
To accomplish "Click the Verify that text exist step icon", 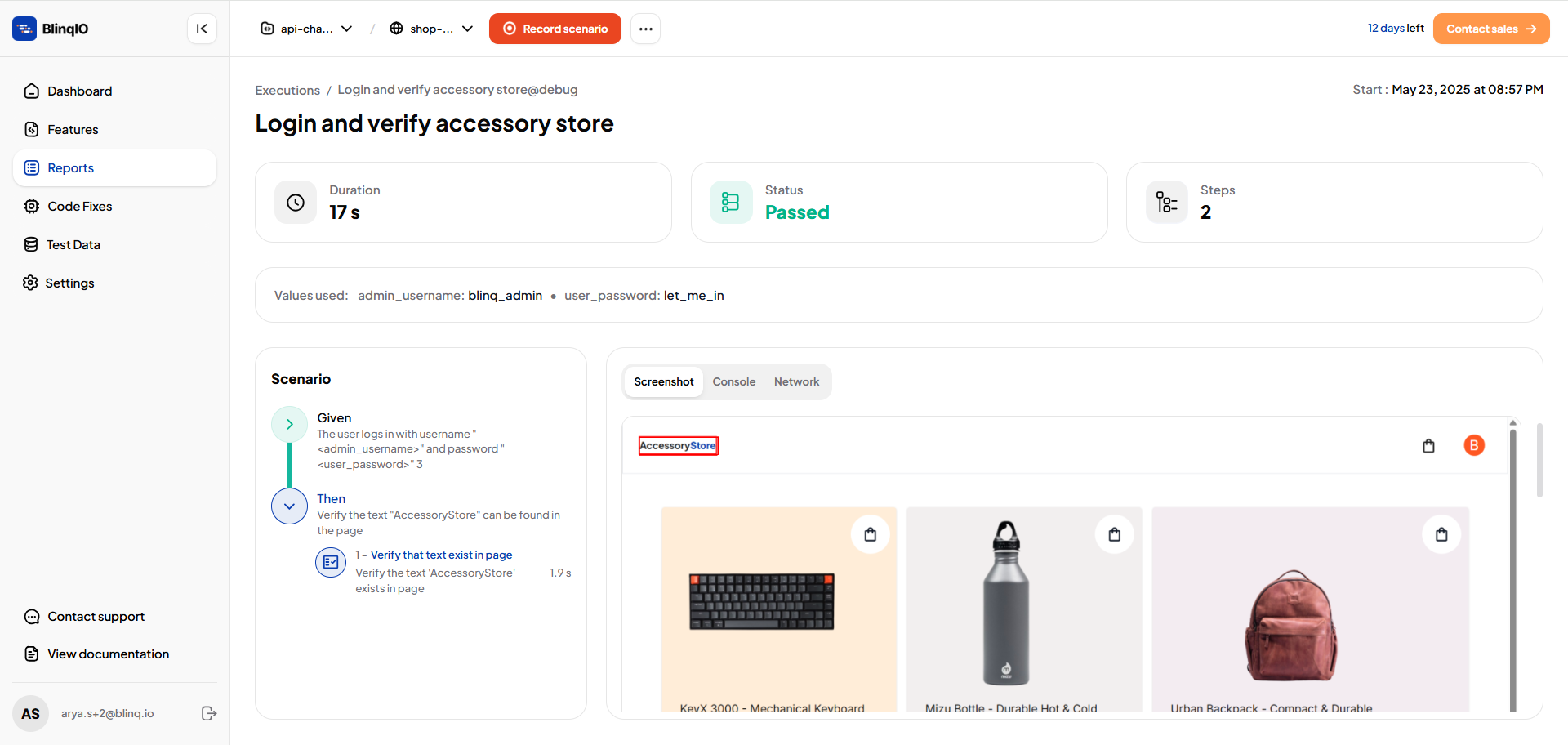I will click(x=331, y=562).
